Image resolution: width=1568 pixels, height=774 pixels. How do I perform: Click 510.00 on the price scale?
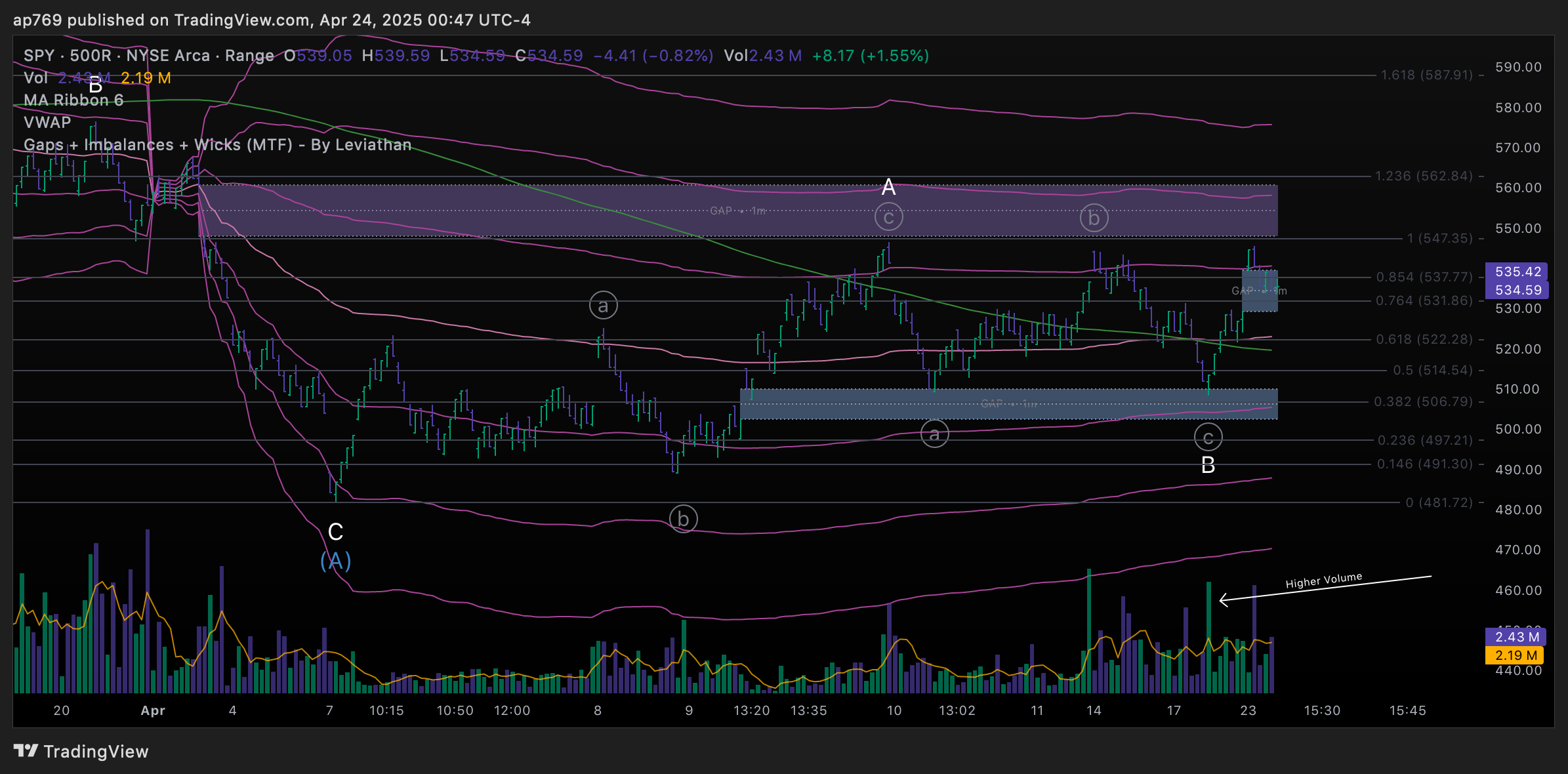pos(1518,389)
